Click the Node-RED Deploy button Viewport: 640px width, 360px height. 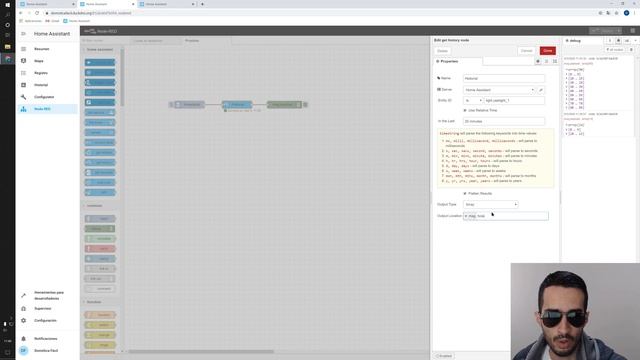(x=602, y=31)
